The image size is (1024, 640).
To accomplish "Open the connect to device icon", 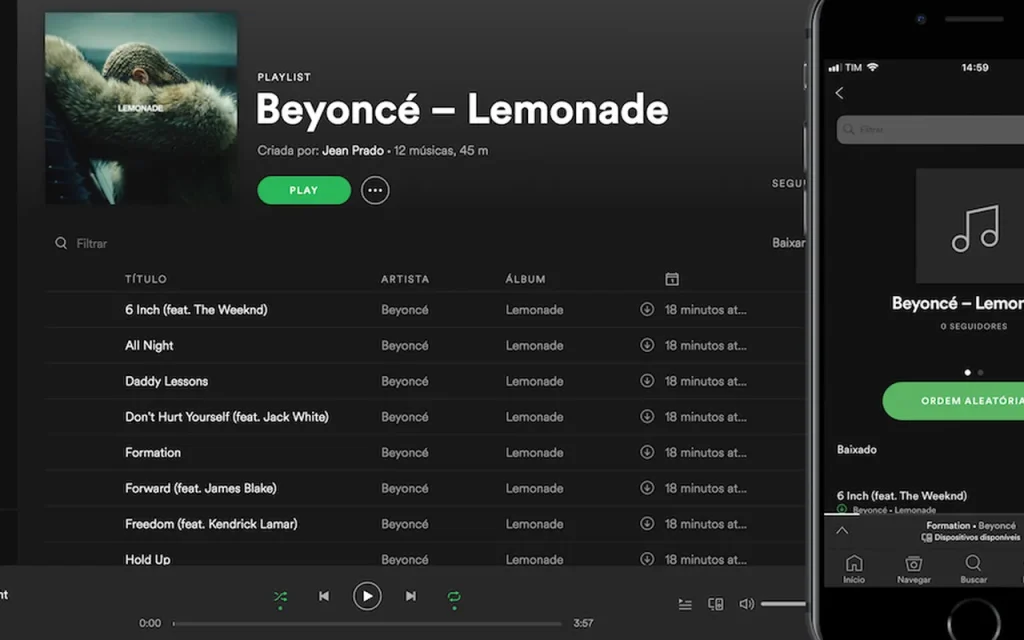I will tap(716, 604).
